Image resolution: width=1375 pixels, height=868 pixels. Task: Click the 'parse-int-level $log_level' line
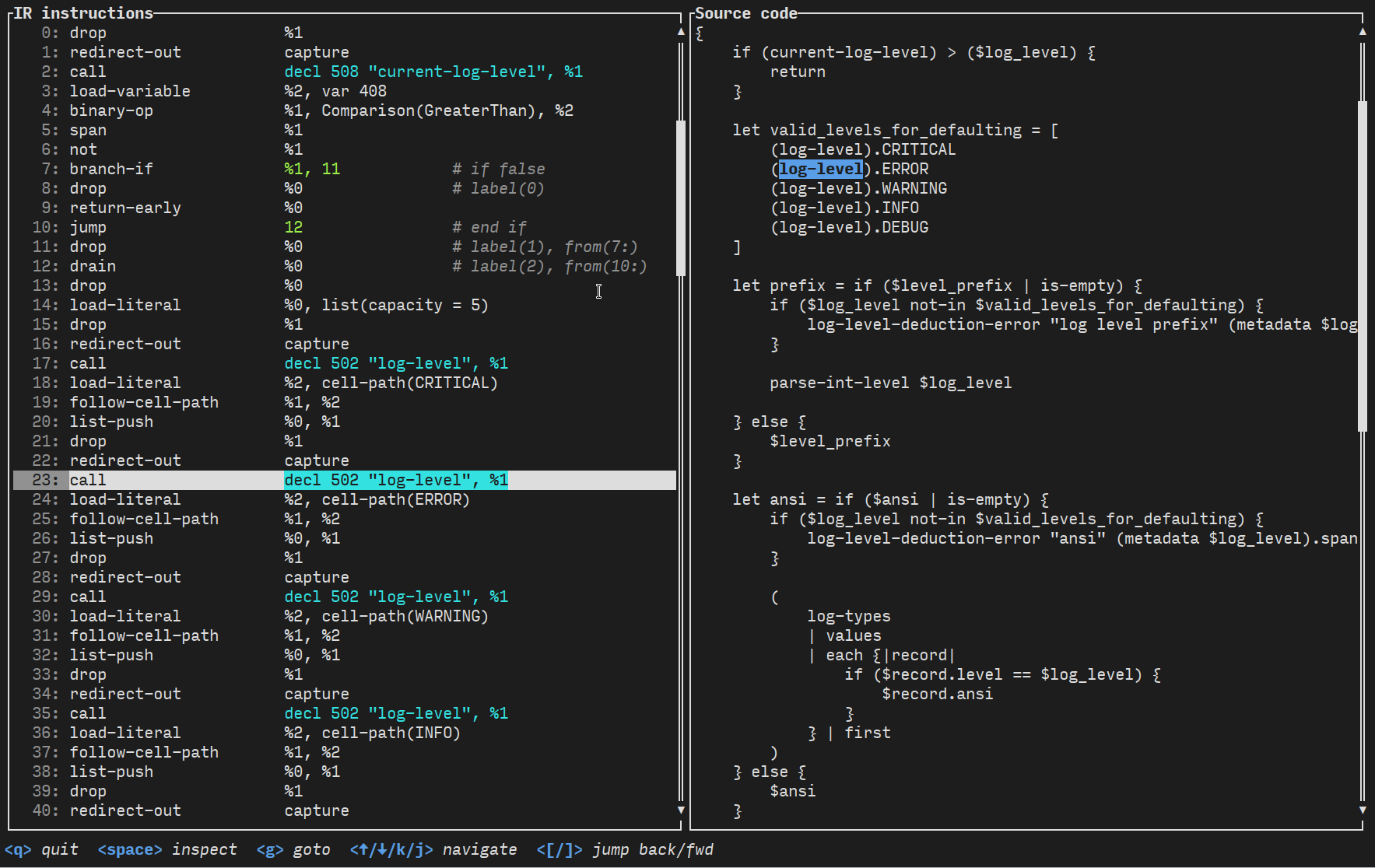point(891,383)
